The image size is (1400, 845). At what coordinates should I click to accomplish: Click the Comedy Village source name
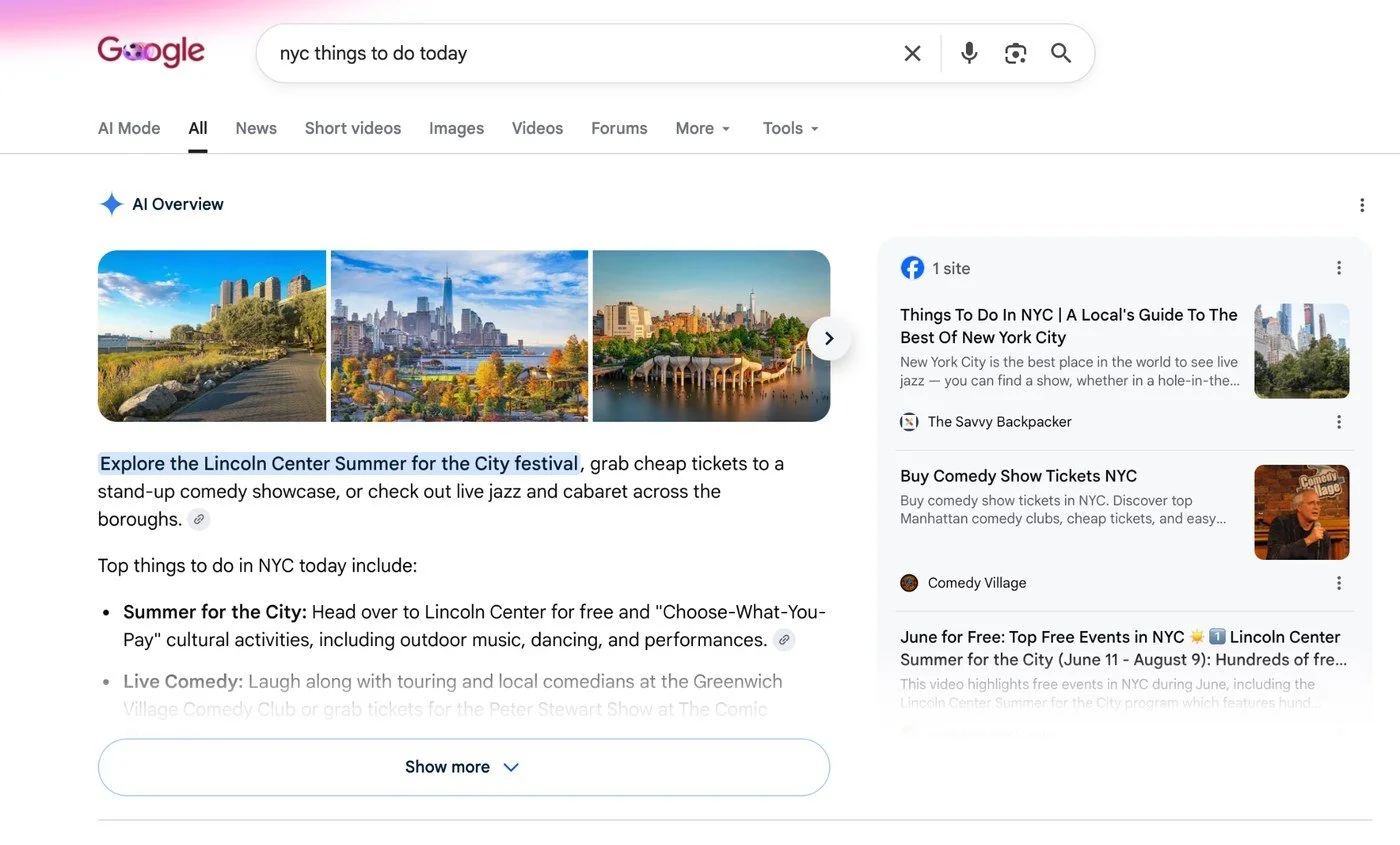[977, 583]
